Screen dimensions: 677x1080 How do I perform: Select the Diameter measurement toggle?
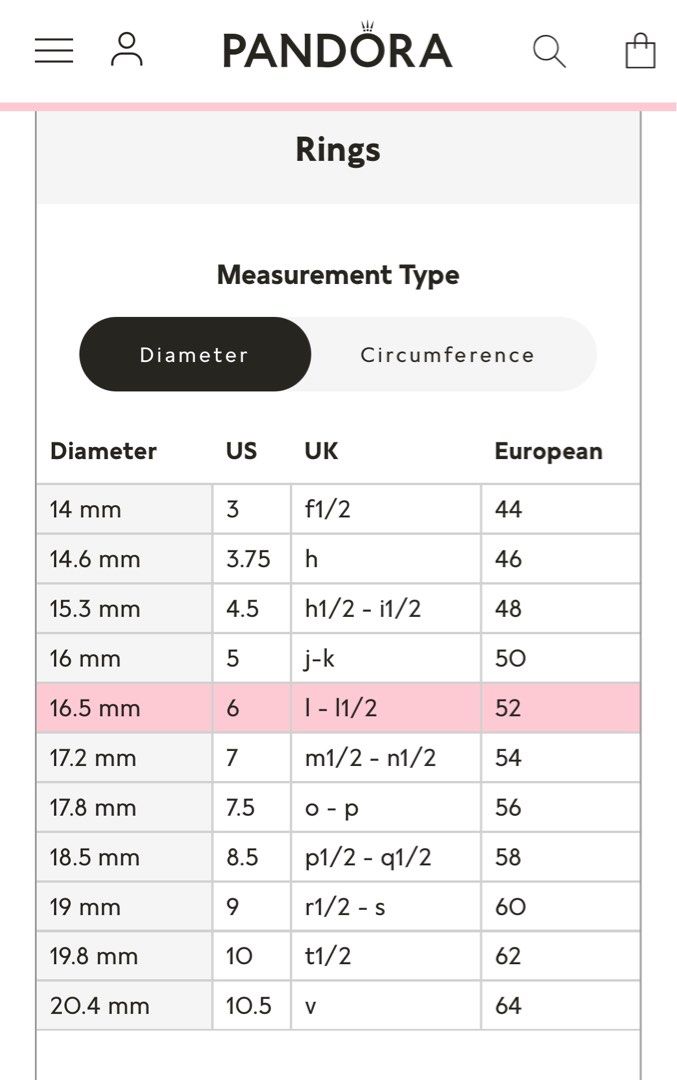[x=195, y=355]
